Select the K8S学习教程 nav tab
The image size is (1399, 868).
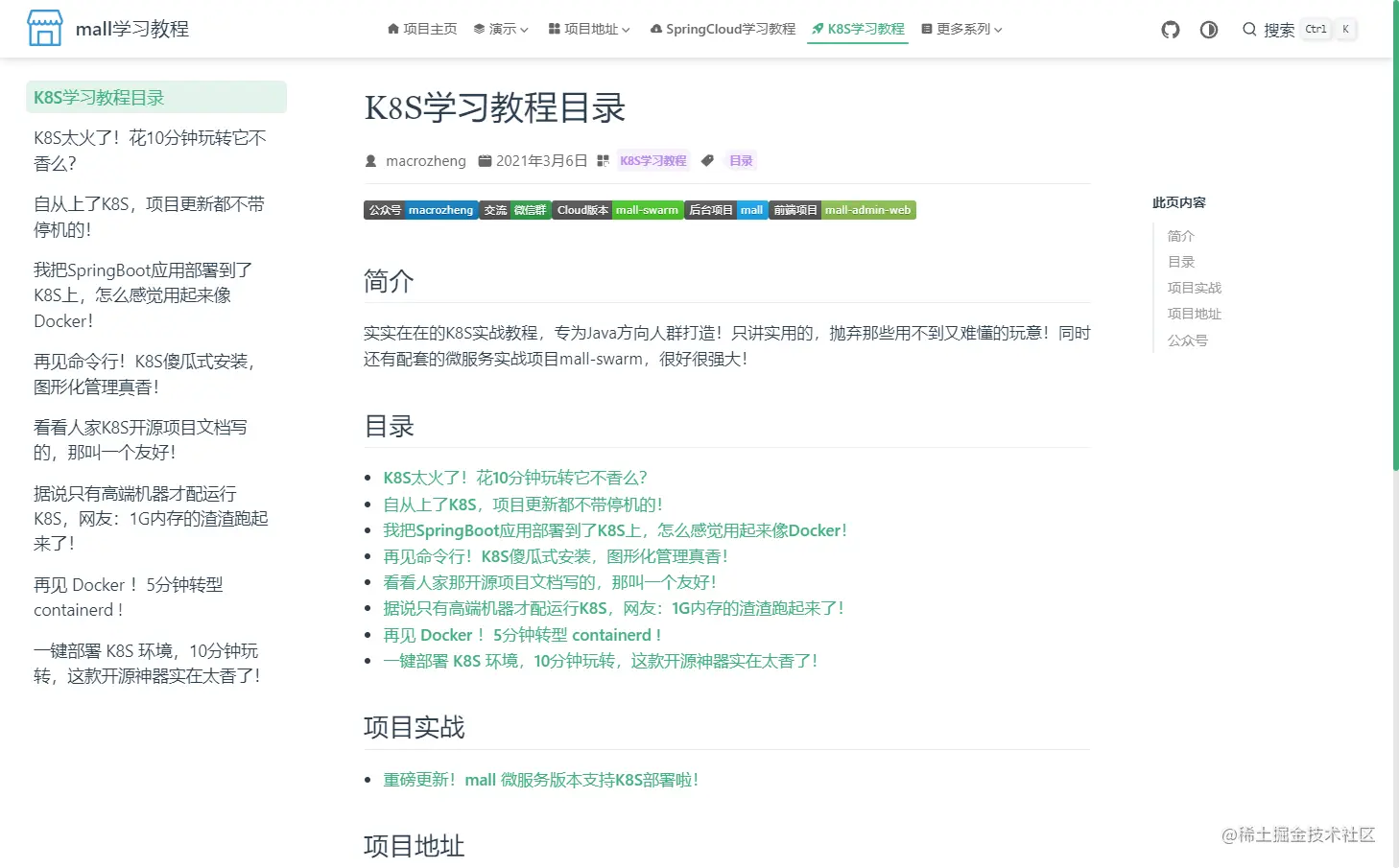pos(858,29)
